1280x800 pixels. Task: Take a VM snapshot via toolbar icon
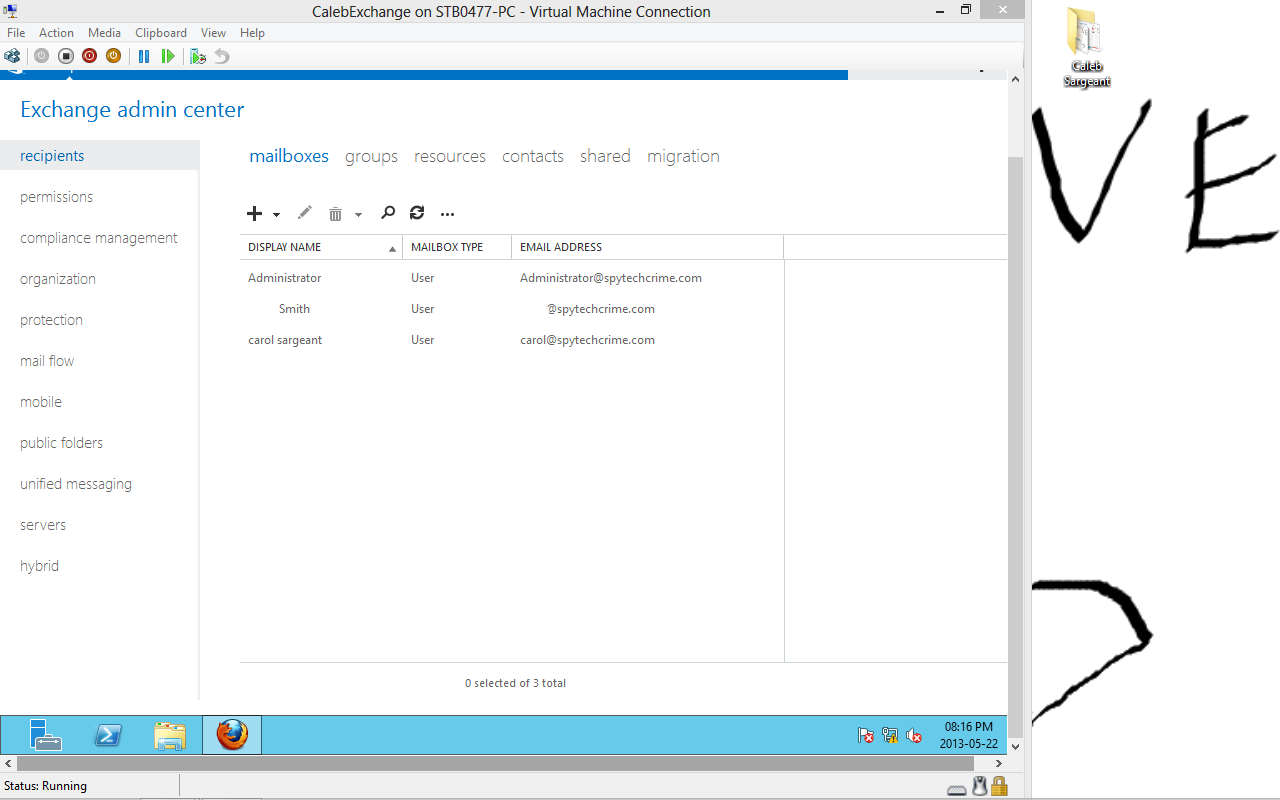[198, 56]
